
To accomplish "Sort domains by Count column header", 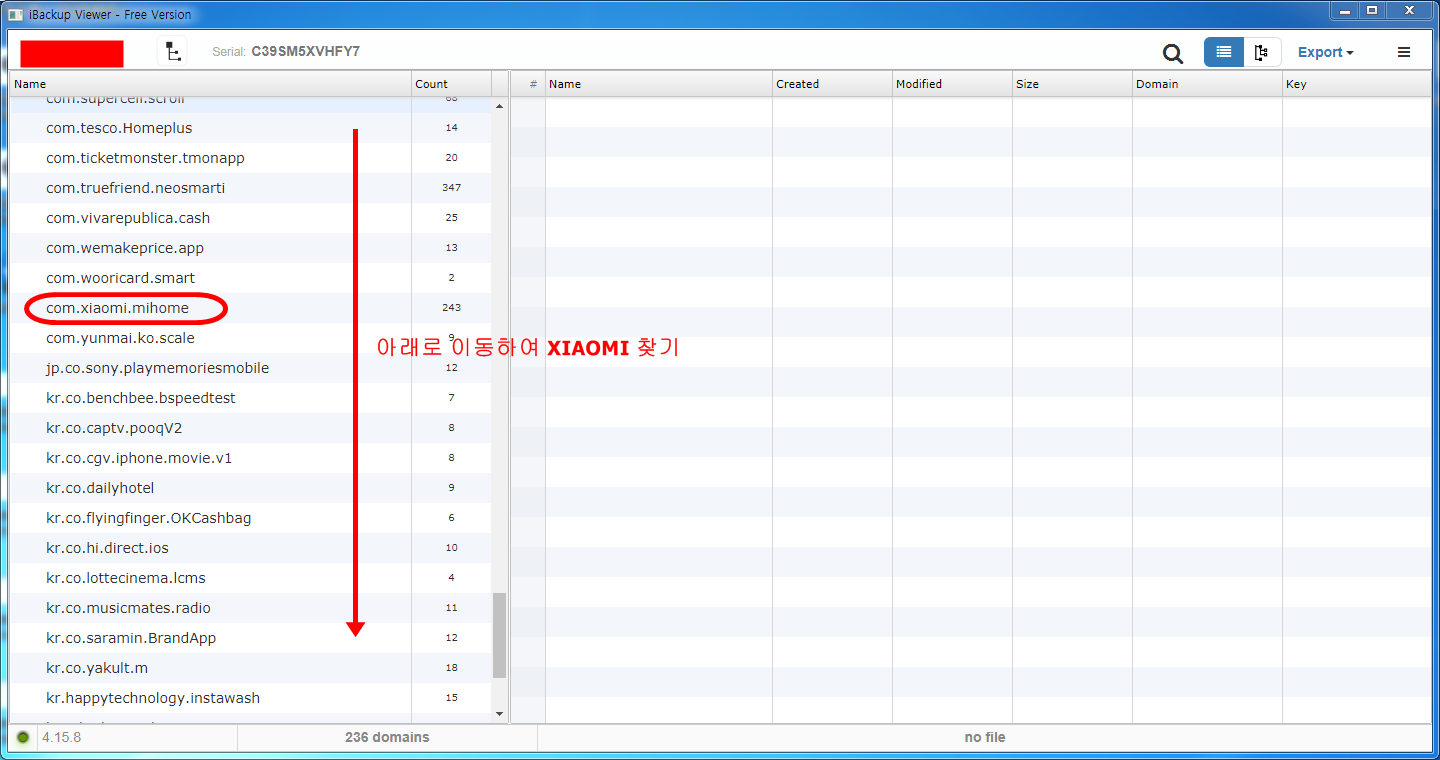I will (x=451, y=84).
